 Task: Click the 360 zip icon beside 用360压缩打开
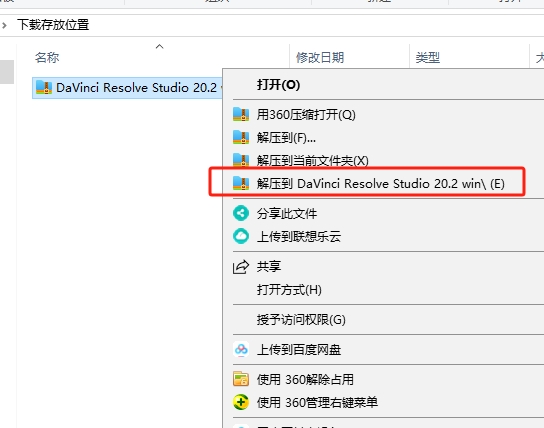coord(241,114)
